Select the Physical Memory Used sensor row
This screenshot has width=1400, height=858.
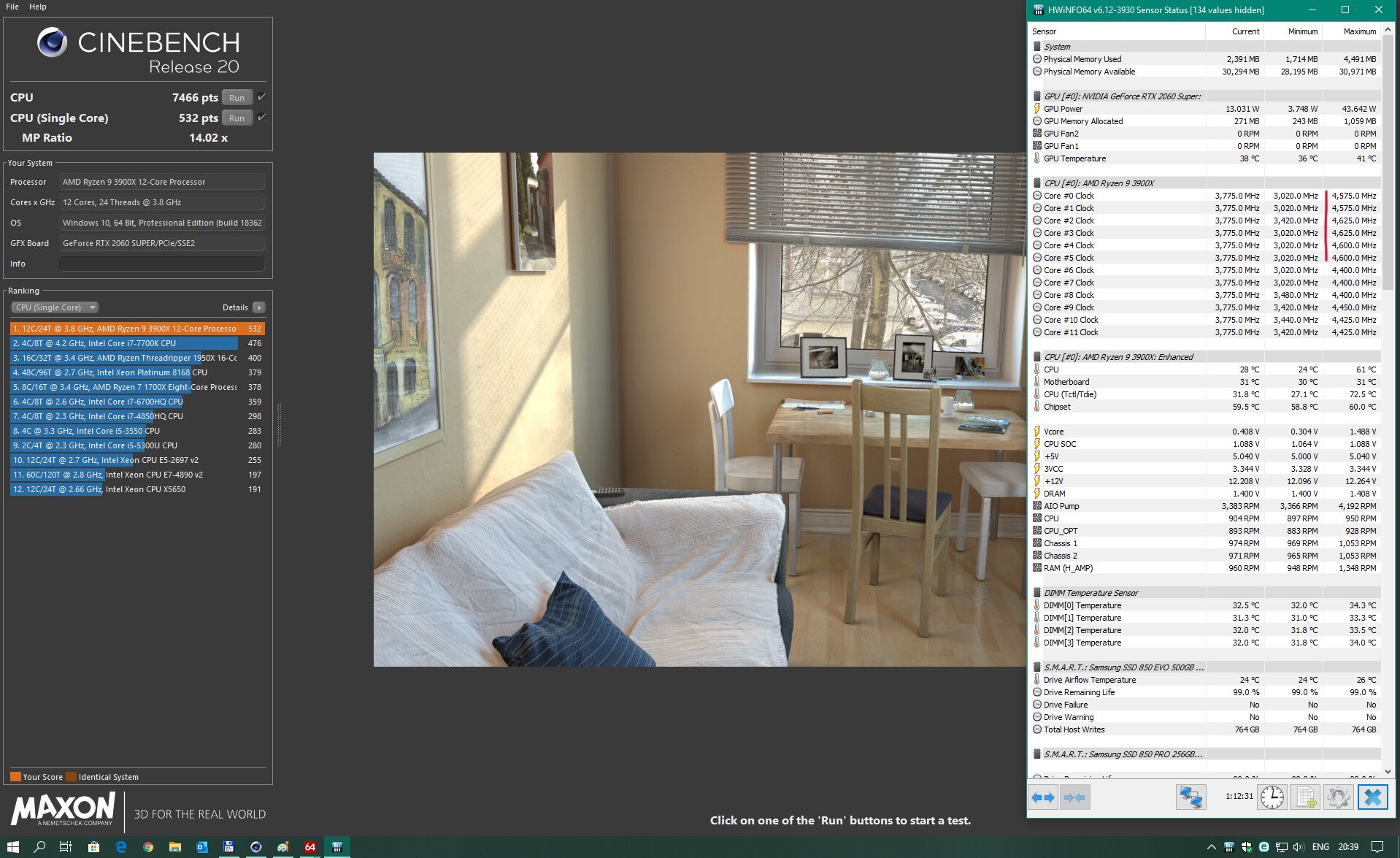(1205, 59)
